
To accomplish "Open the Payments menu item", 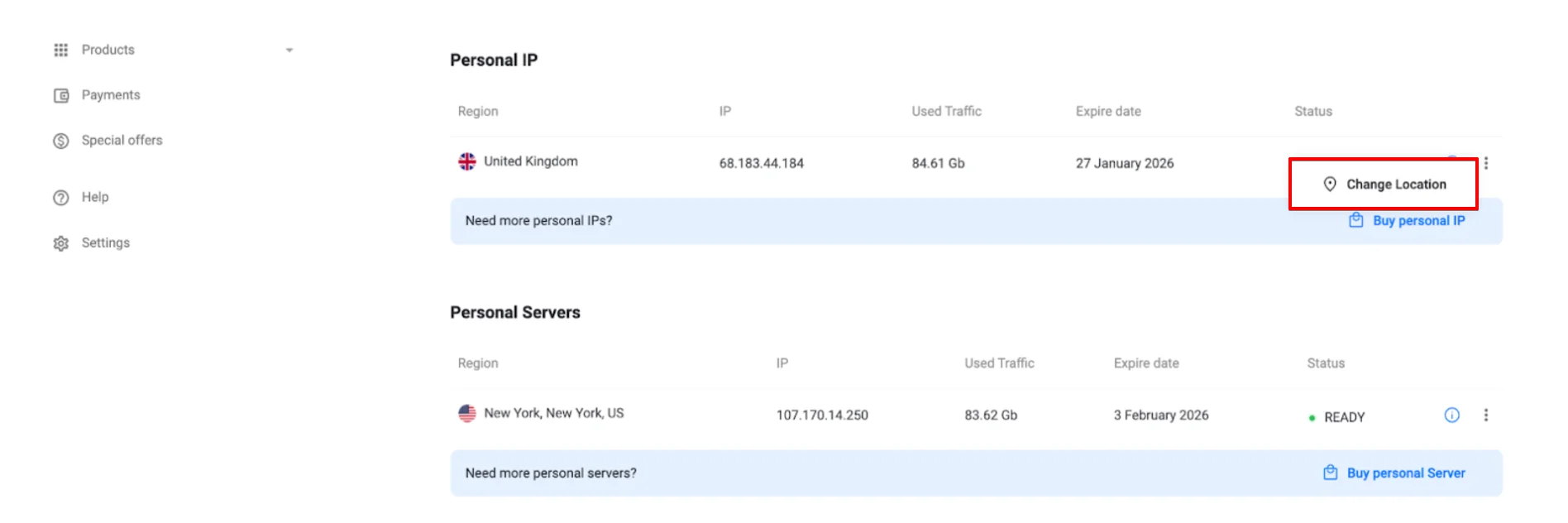I will (111, 95).
